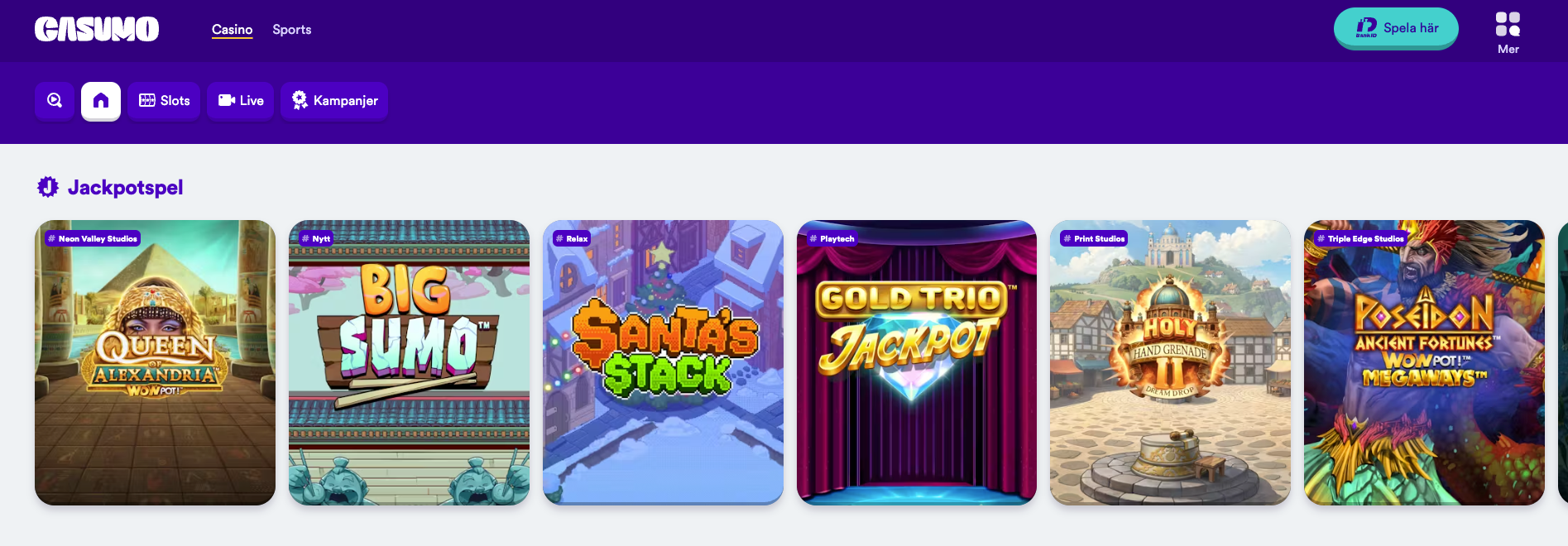The width and height of the screenshot is (1568, 546).
Task: Launch Queen of Alexandria WowPot game
Action: tap(155, 362)
